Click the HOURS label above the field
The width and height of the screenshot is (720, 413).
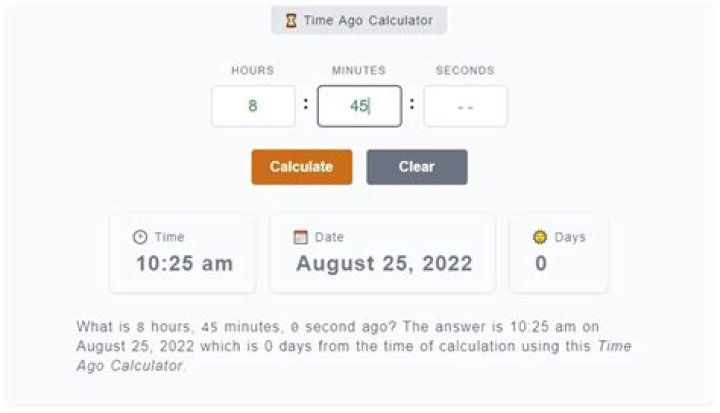pyautogui.click(x=253, y=71)
